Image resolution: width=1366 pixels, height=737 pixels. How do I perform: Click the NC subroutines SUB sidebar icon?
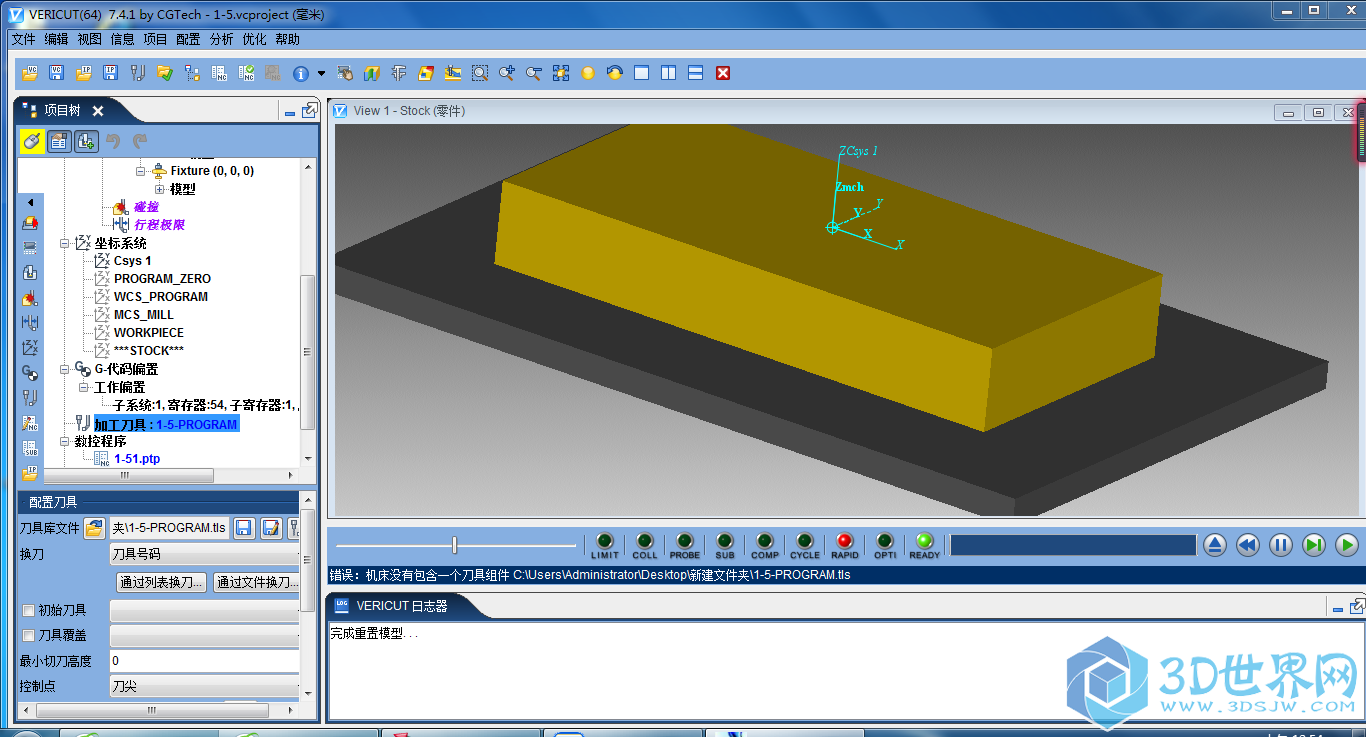tap(30, 448)
